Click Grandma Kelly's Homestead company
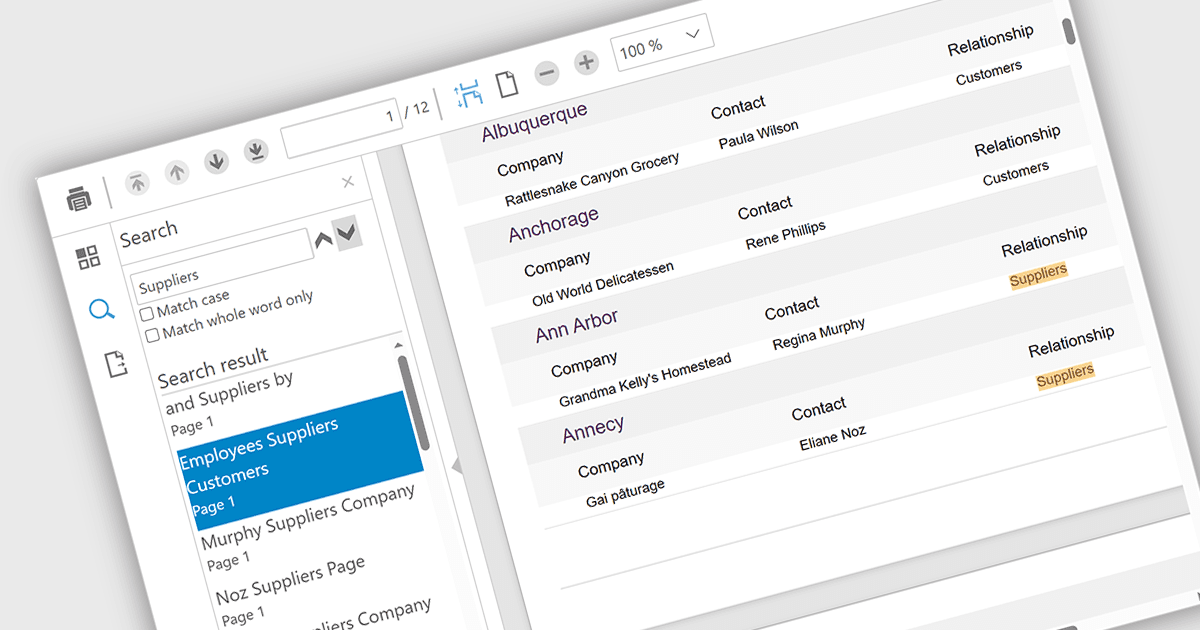 coord(645,381)
